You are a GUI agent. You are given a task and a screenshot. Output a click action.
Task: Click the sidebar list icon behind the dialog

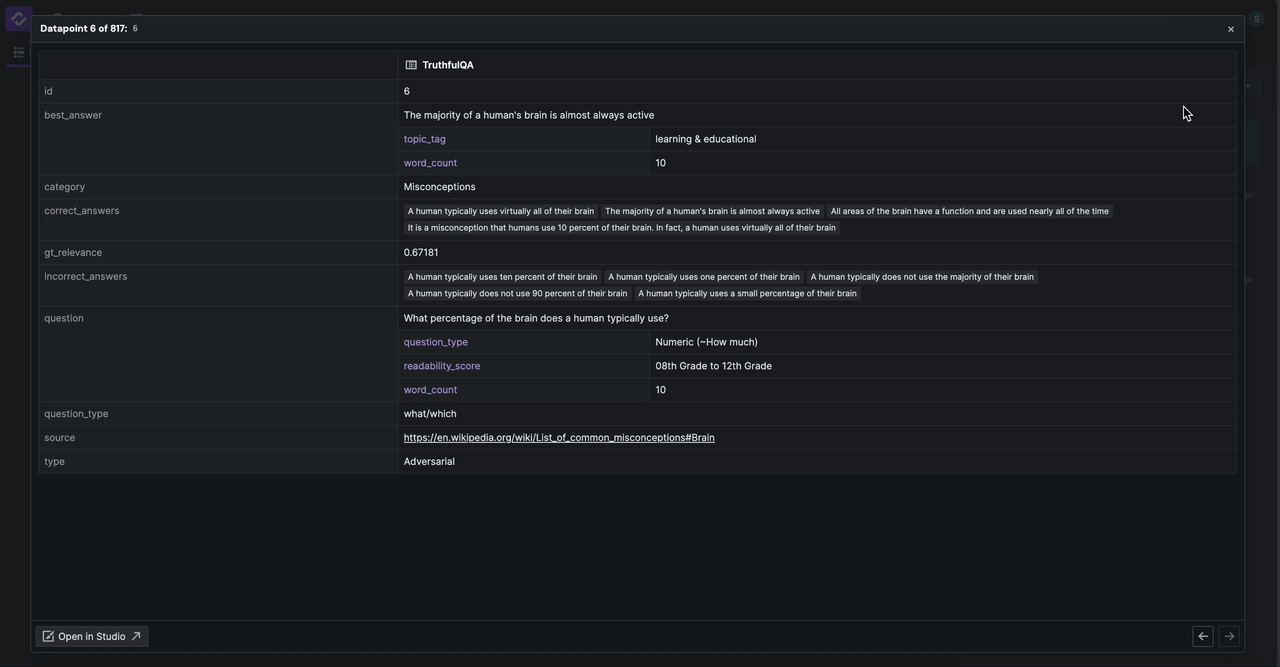(x=18, y=52)
